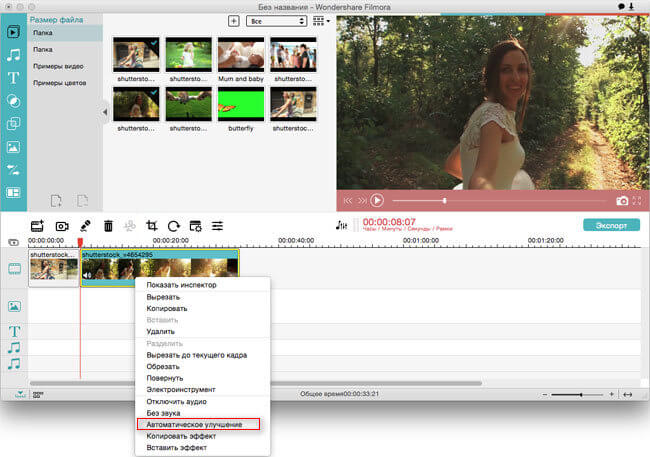Screen dimensions: 650x457
Task: Click the edit pencil toolbar icon
Action: [x=85, y=226]
